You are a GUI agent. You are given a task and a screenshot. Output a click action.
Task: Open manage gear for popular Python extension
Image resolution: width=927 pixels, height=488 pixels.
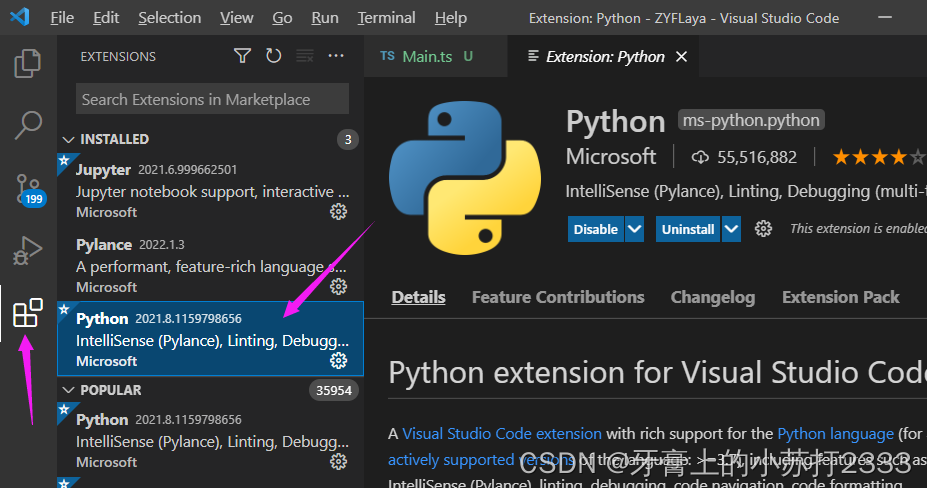338,462
